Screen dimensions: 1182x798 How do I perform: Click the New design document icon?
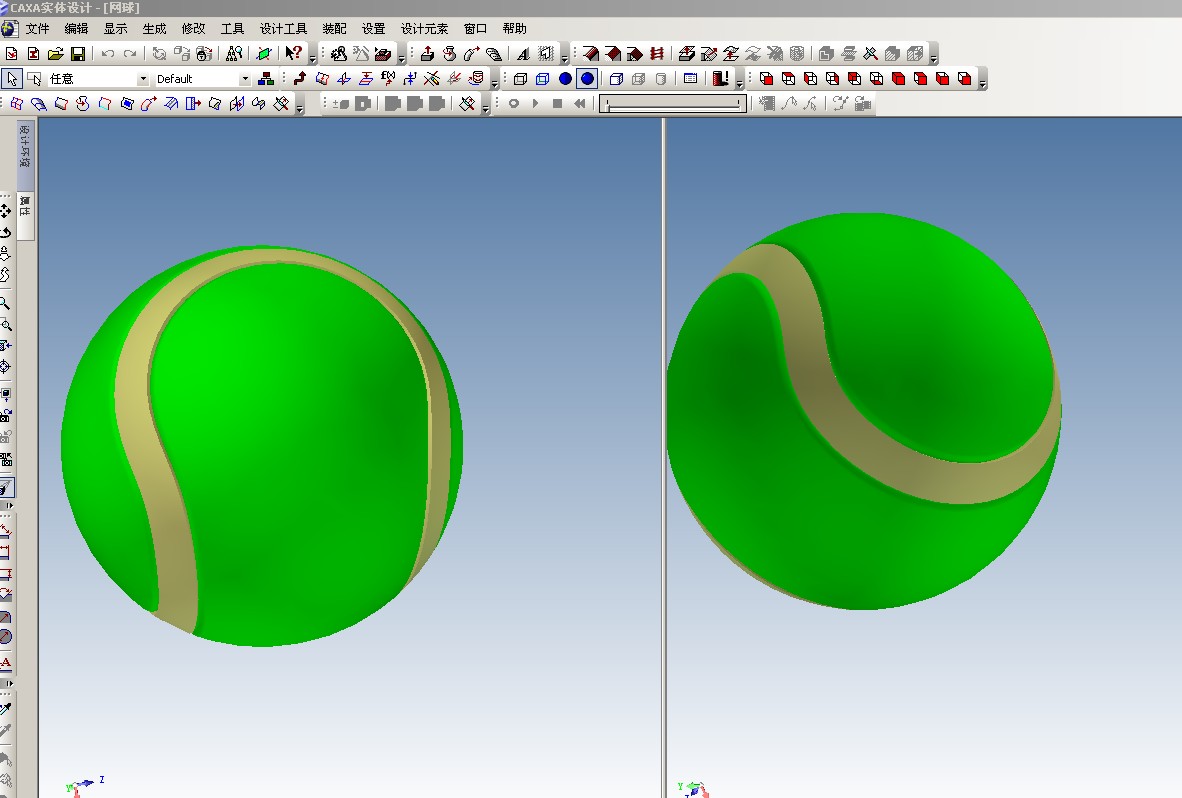coord(11,54)
